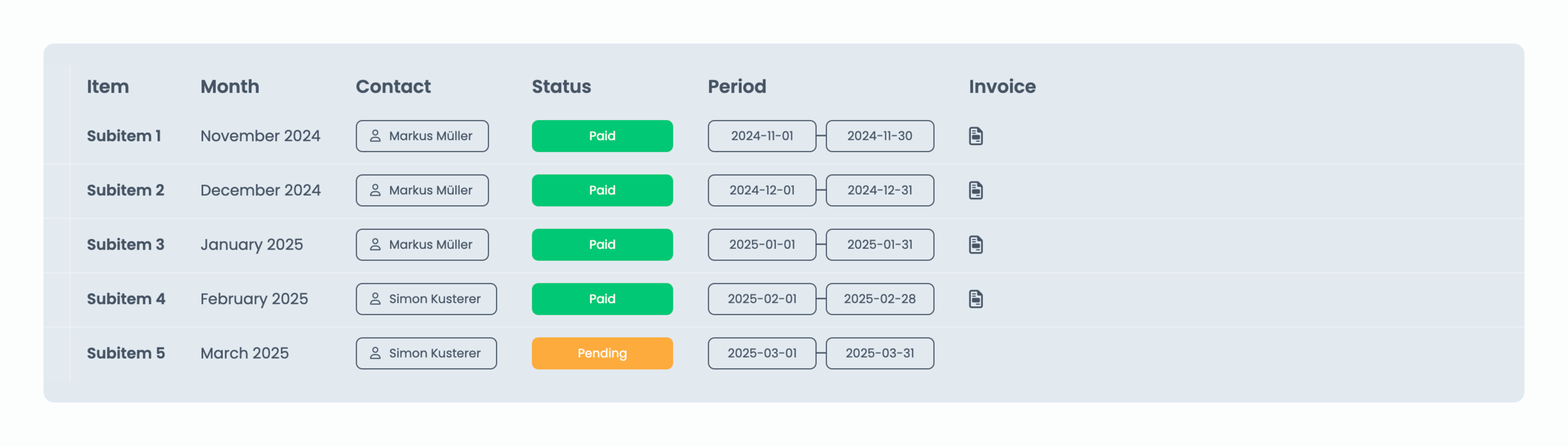Click Markus Müller contact chip in Subitem 1

pos(422,136)
